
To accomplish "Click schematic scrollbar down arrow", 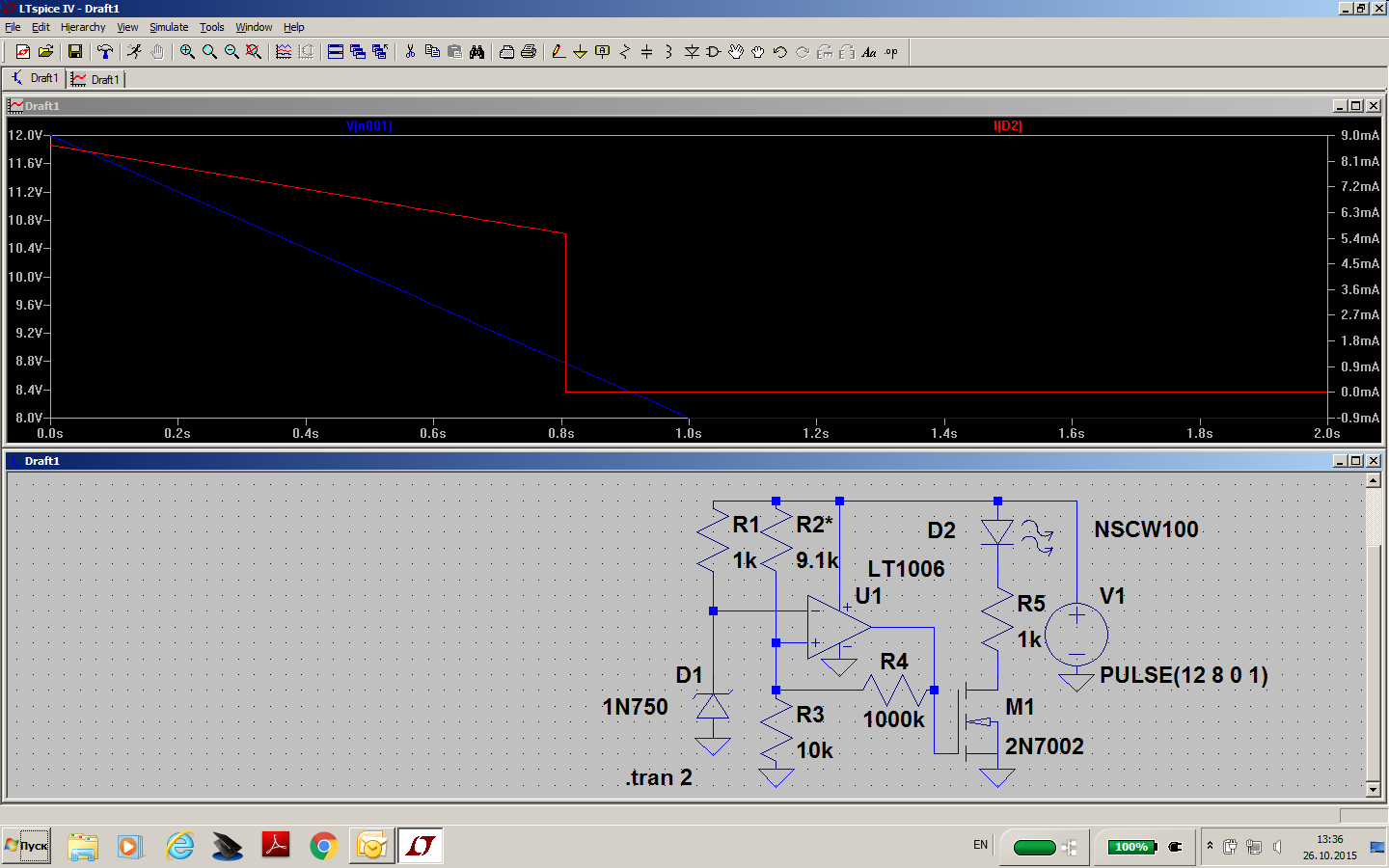I will (1374, 789).
